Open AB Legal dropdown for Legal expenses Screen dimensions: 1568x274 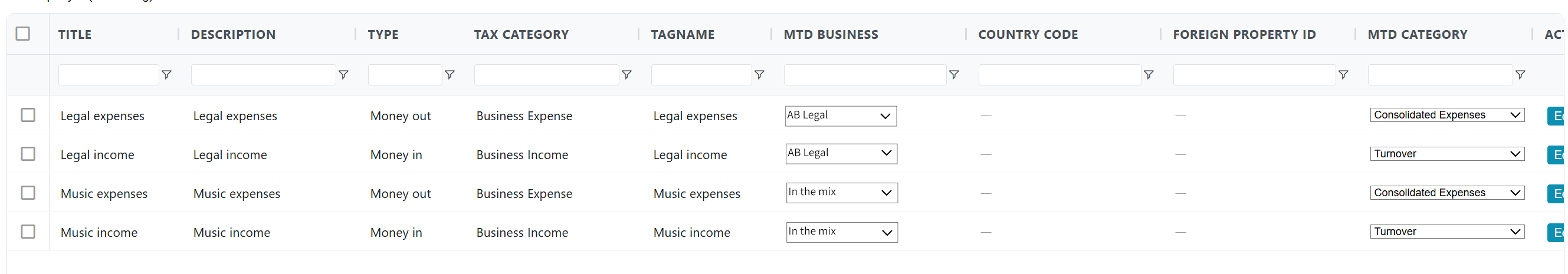tap(841, 115)
